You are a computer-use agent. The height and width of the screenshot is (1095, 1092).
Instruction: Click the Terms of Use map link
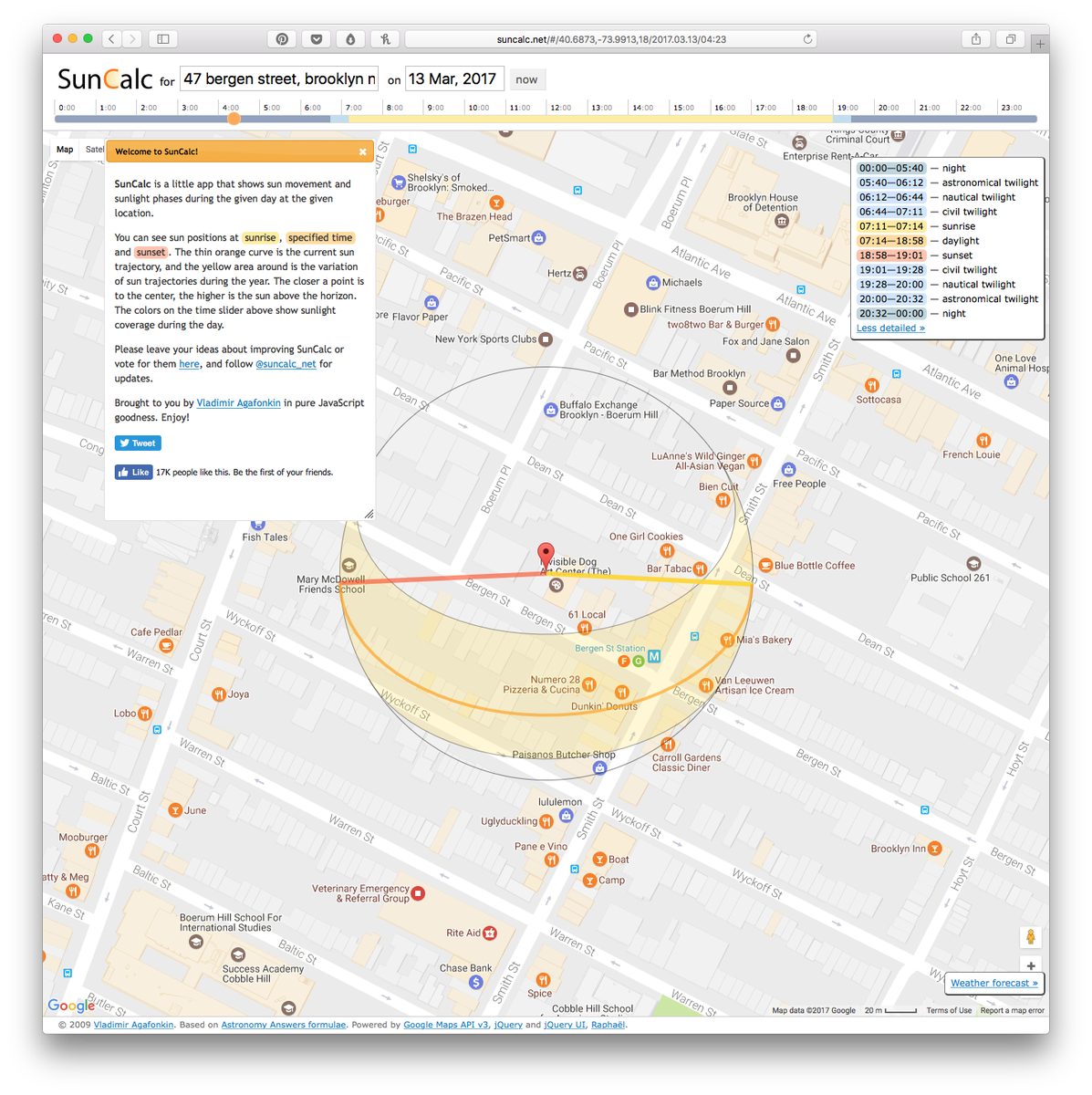[949, 1010]
